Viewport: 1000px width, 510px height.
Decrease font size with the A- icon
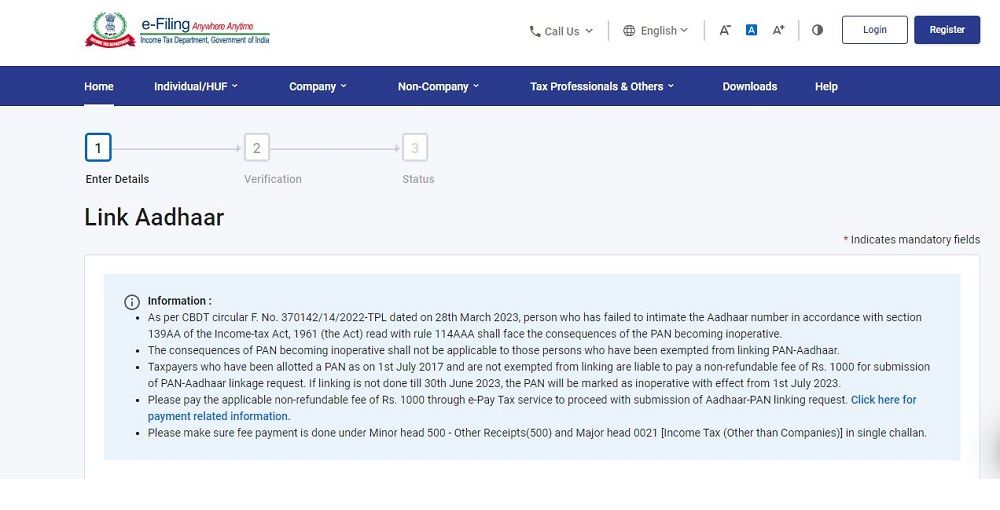[x=724, y=30]
